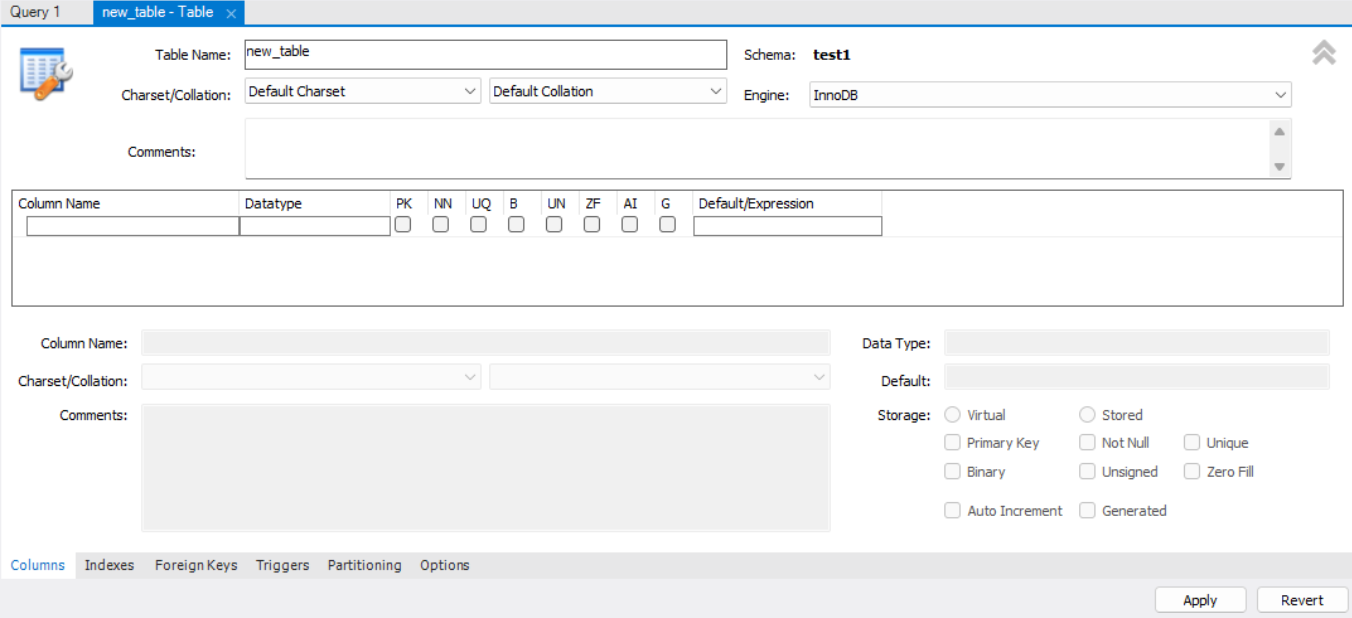
Task: Switch to the Query 1 tab
Action: pos(35,12)
